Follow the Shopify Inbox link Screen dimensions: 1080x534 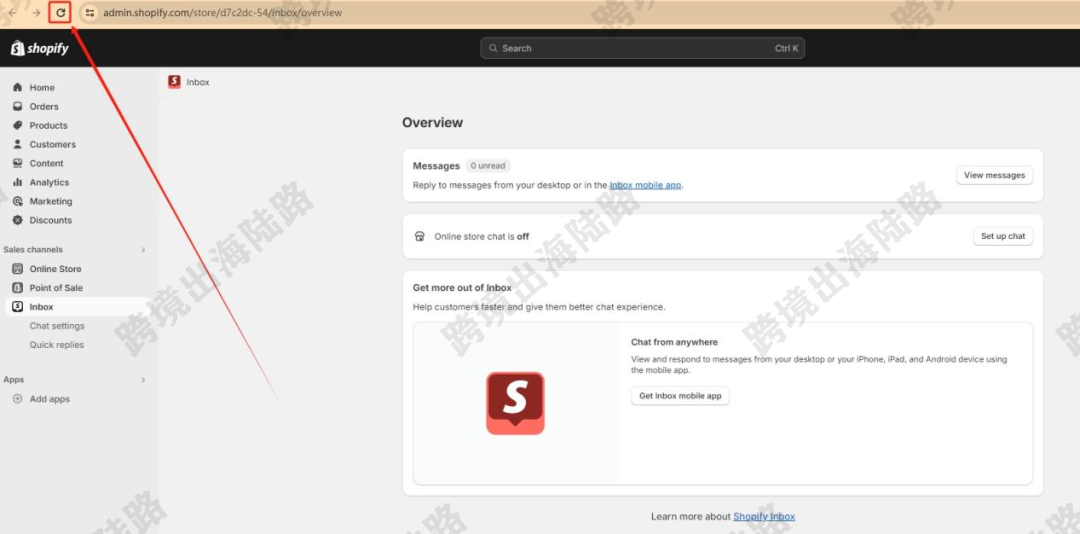(x=764, y=516)
